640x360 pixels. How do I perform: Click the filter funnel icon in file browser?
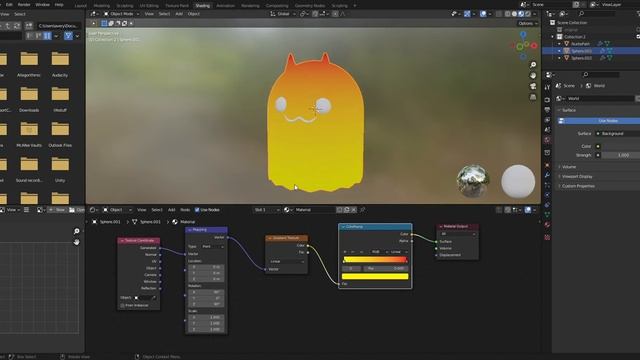68,36
